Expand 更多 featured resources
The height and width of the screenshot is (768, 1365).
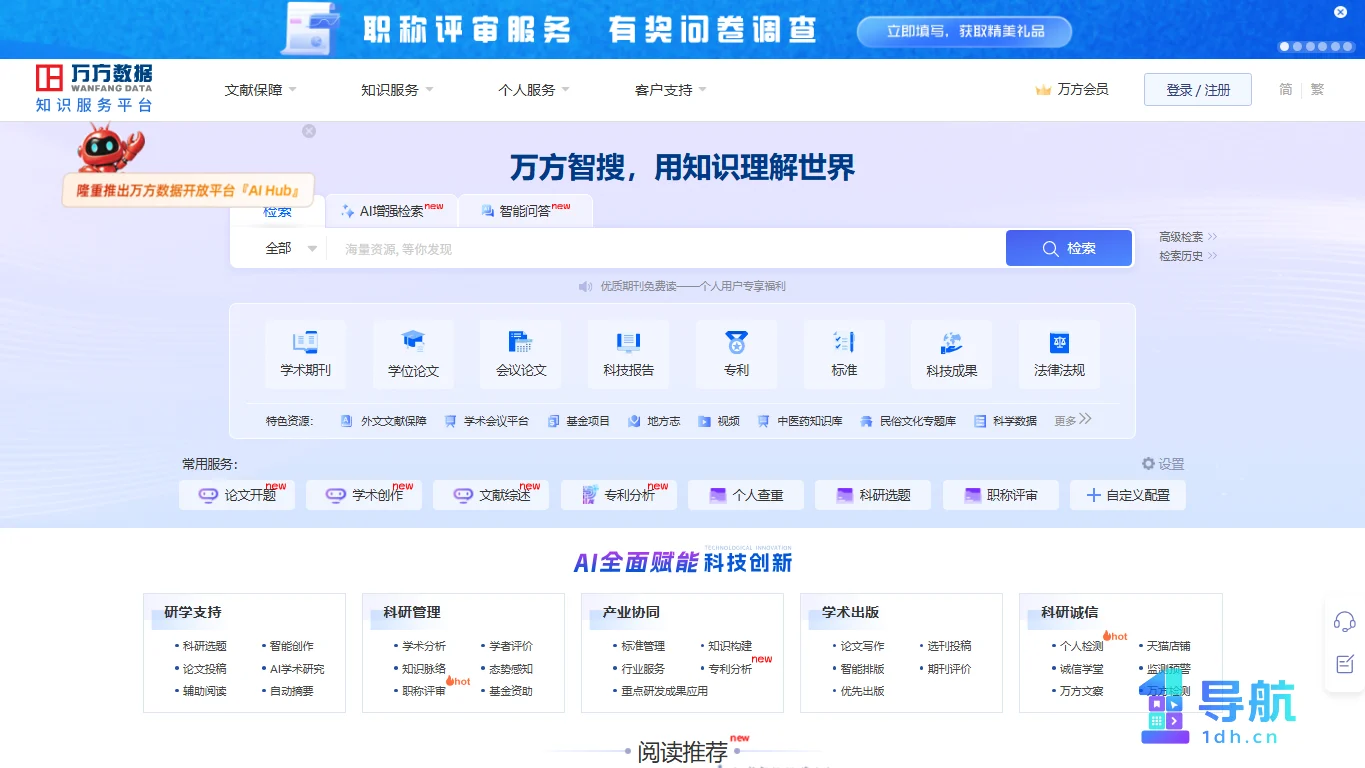(x=1072, y=420)
